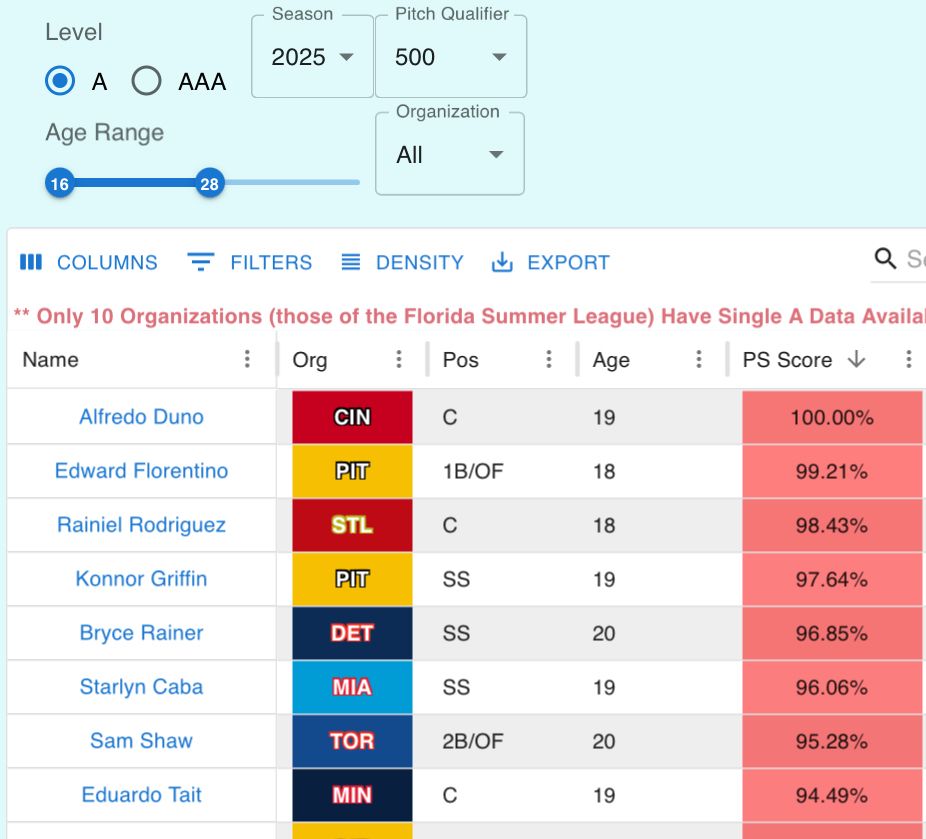Click the 98.43% PS Score cell
The height and width of the screenshot is (839, 926).
[x=832, y=525]
